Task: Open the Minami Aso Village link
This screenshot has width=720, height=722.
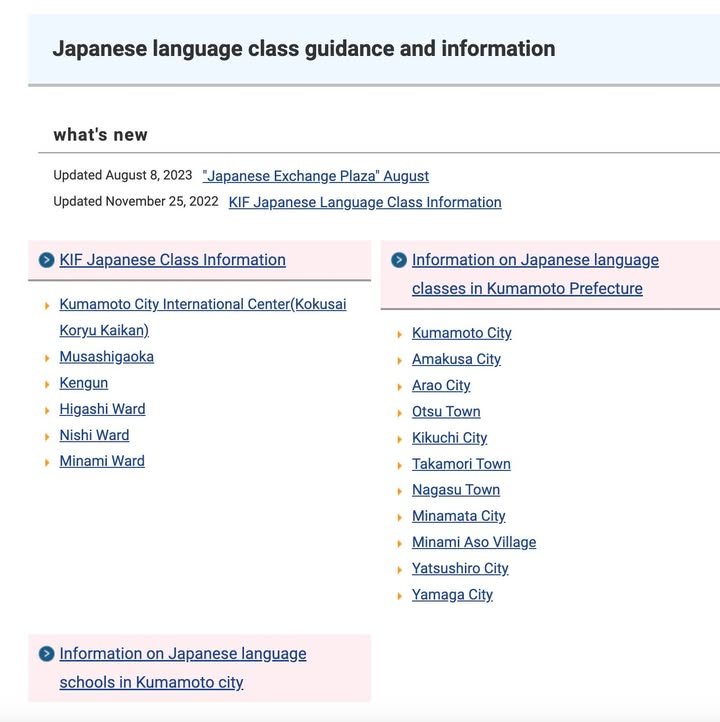Action: coord(474,542)
